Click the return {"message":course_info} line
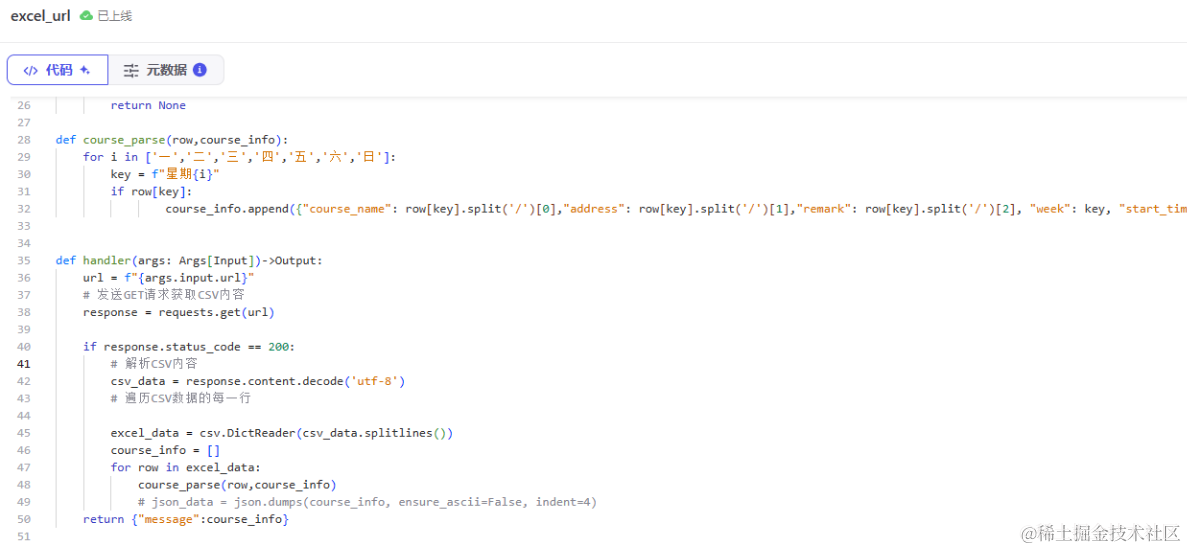Image resolution: width=1187 pixels, height=550 pixels. [x=186, y=519]
